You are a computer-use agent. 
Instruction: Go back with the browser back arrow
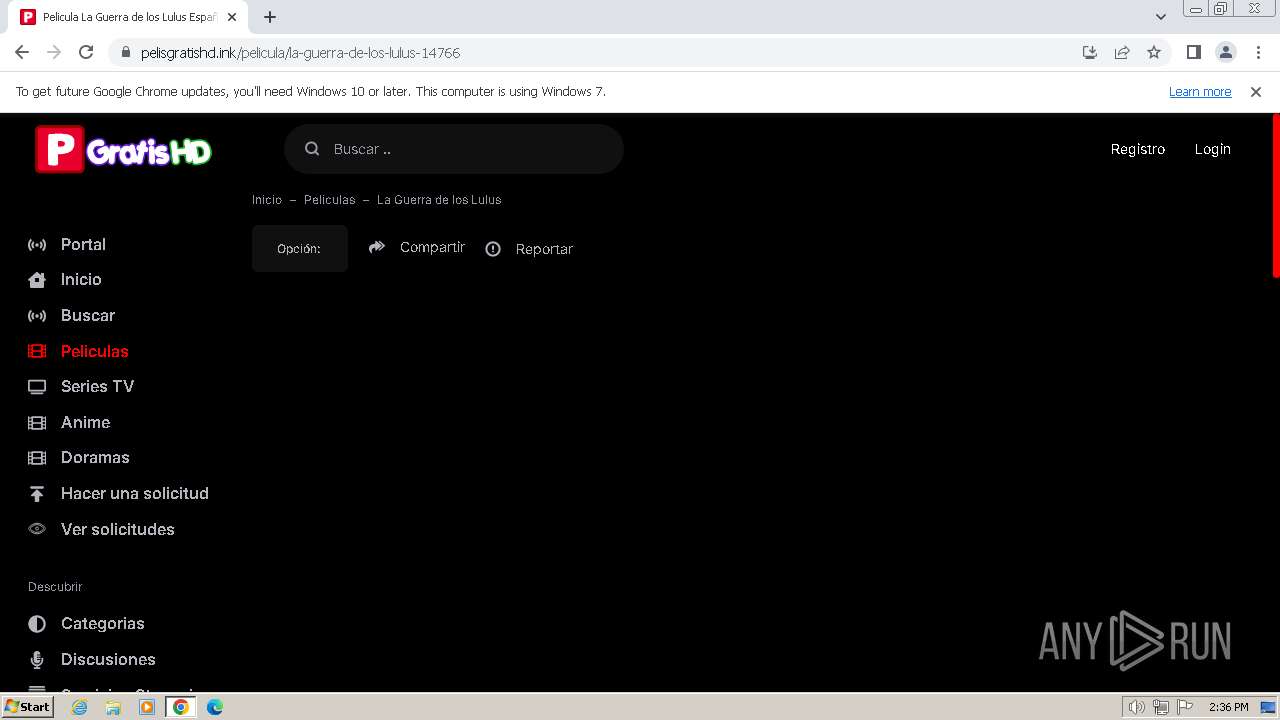[22, 52]
